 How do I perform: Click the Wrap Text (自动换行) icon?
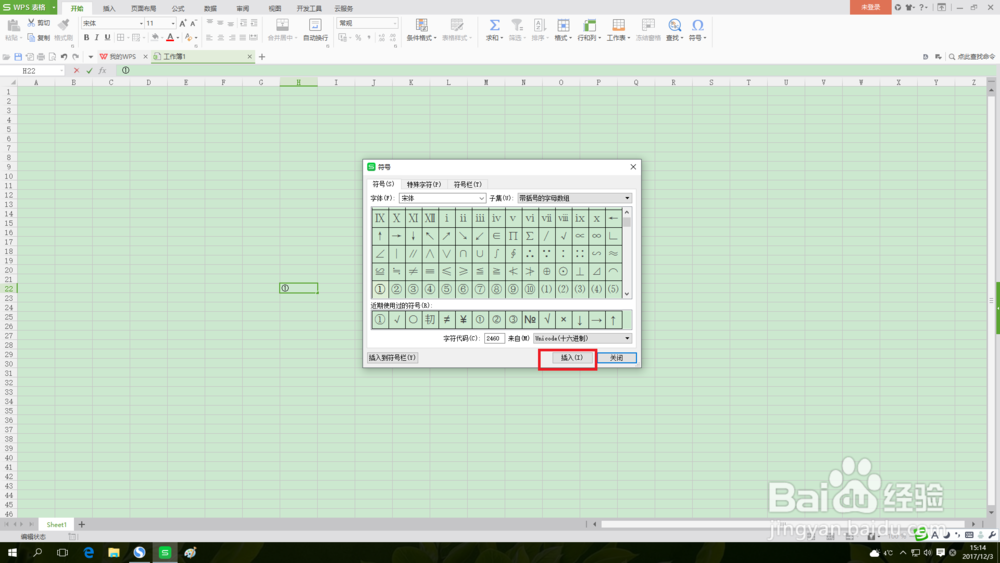pyautogui.click(x=315, y=26)
